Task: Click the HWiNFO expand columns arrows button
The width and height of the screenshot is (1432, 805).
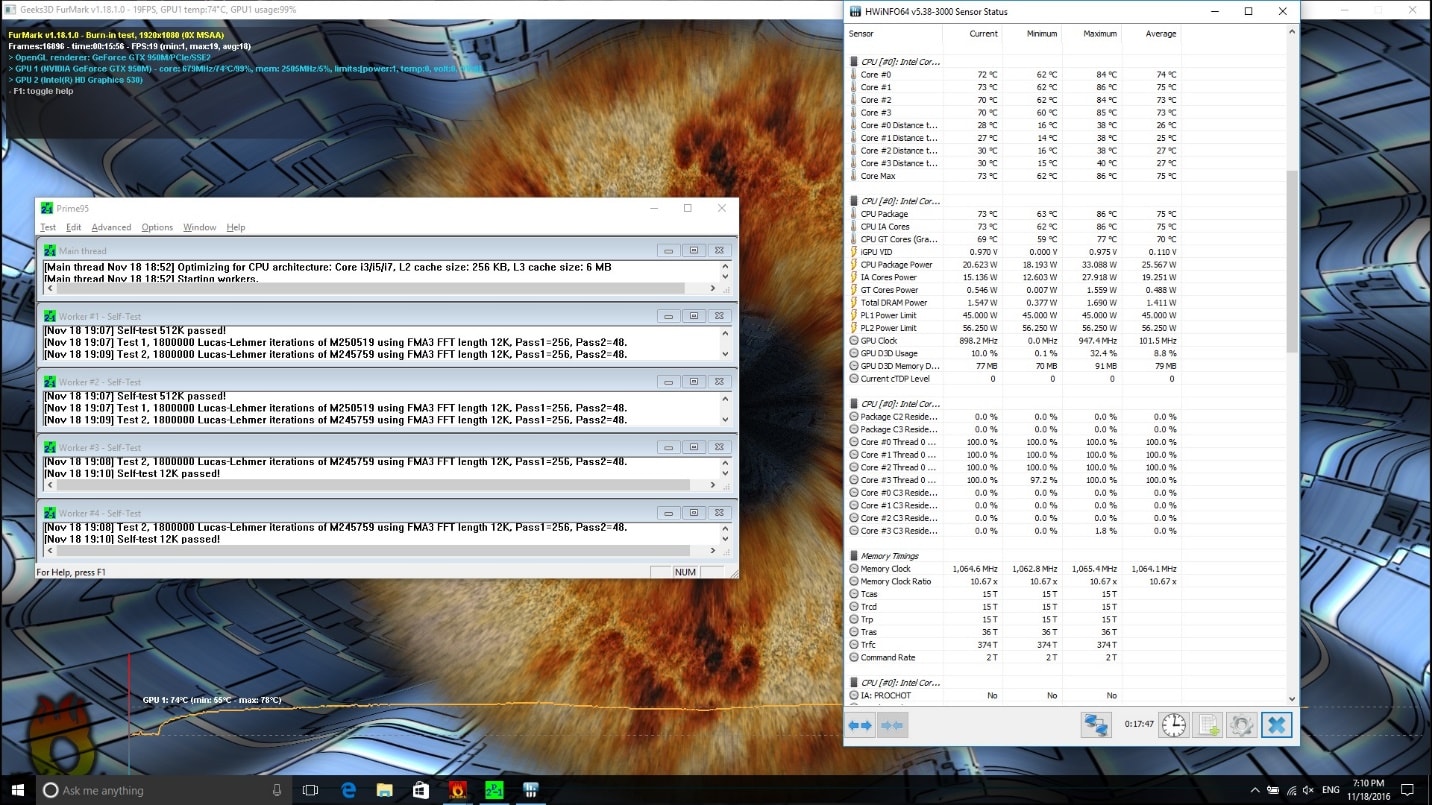Action: point(860,725)
